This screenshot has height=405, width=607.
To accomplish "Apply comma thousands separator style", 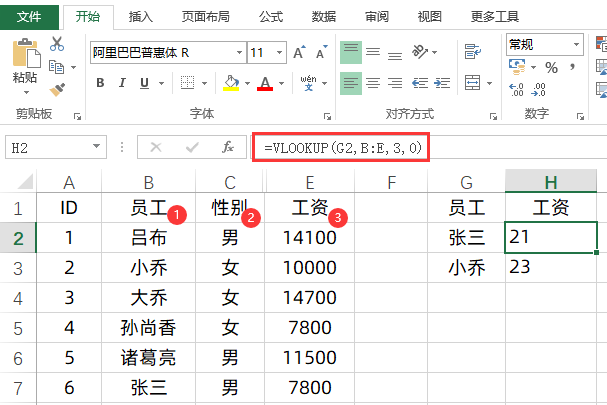I will coord(573,67).
